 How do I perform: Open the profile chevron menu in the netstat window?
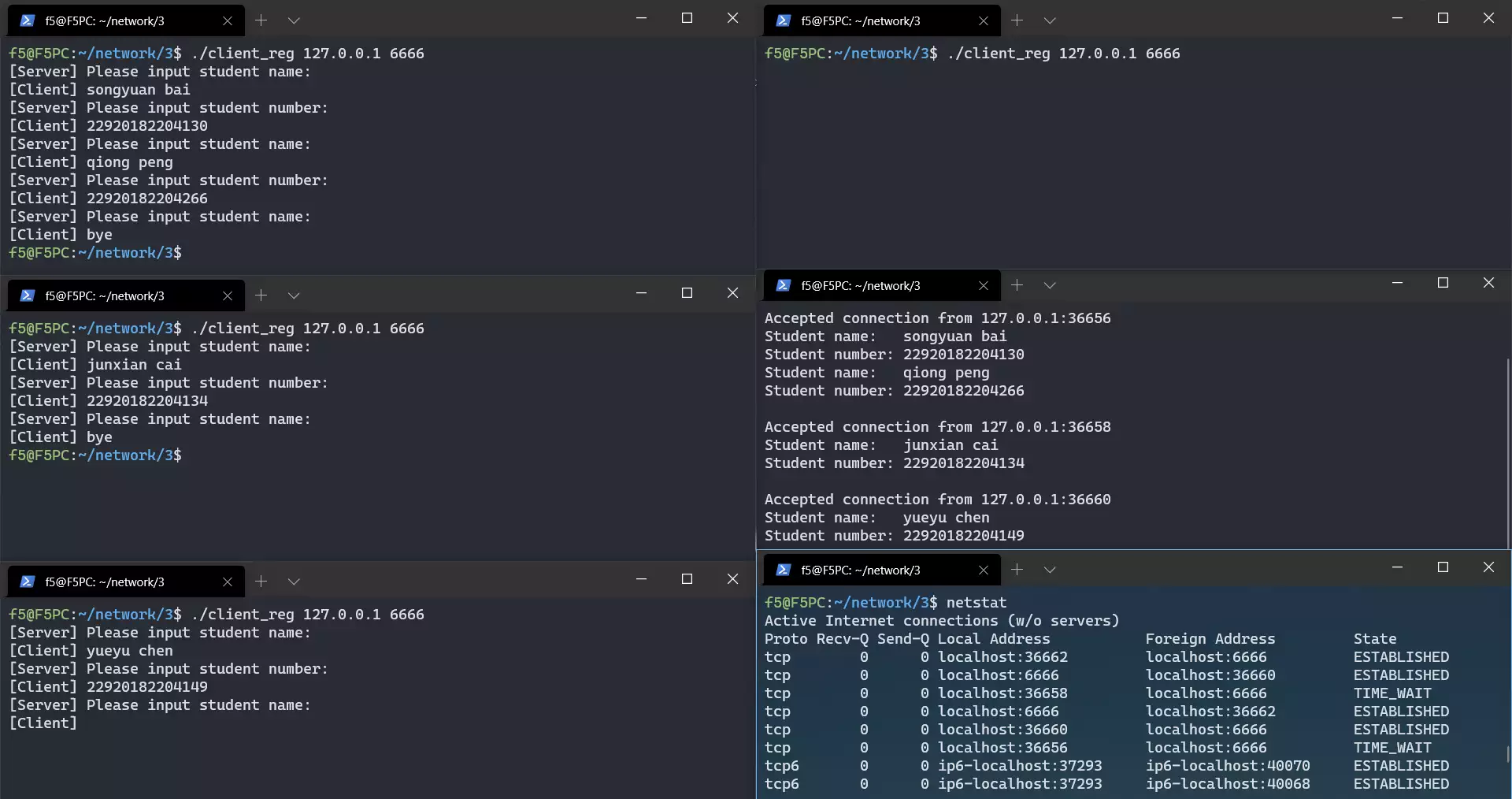pyautogui.click(x=1050, y=570)
